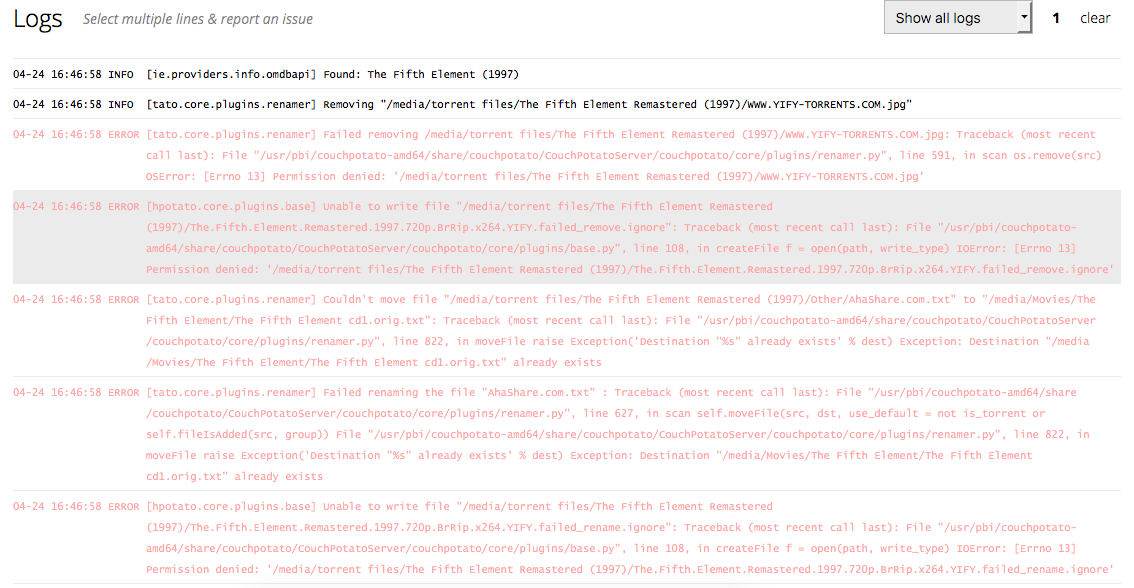The image size is (1134, 588).
Task: Click the timestamp of the first INFO log
Action: tap(57, 74)
